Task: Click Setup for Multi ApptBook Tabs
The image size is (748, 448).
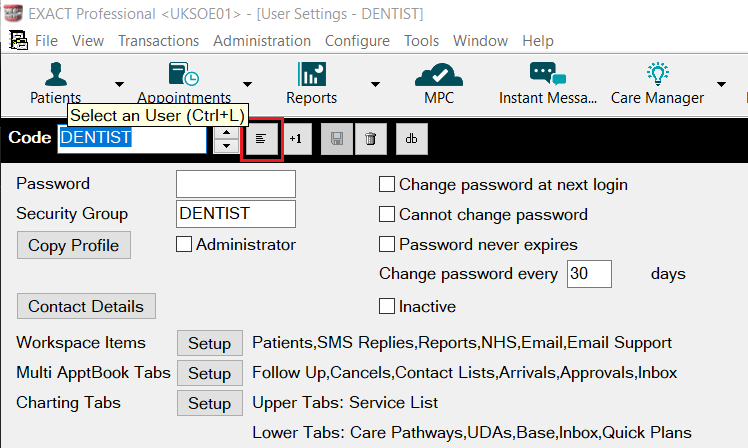Action: (x=210, y=373)
